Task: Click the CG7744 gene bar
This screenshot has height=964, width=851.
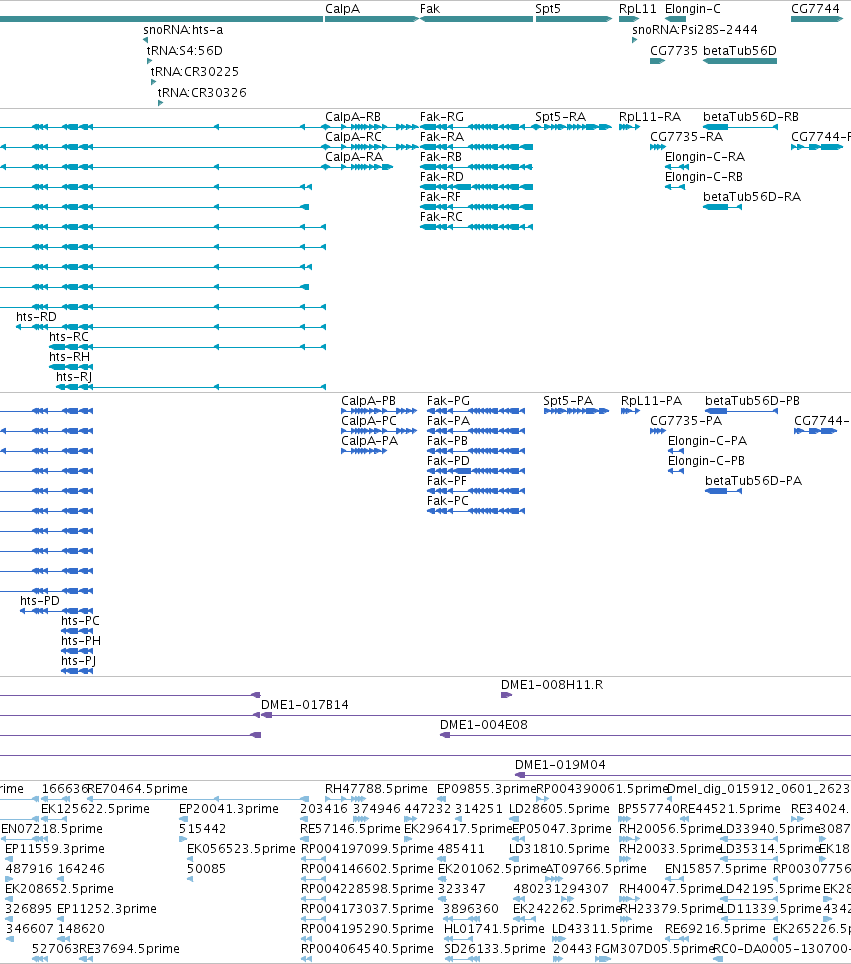Action: 817,19
